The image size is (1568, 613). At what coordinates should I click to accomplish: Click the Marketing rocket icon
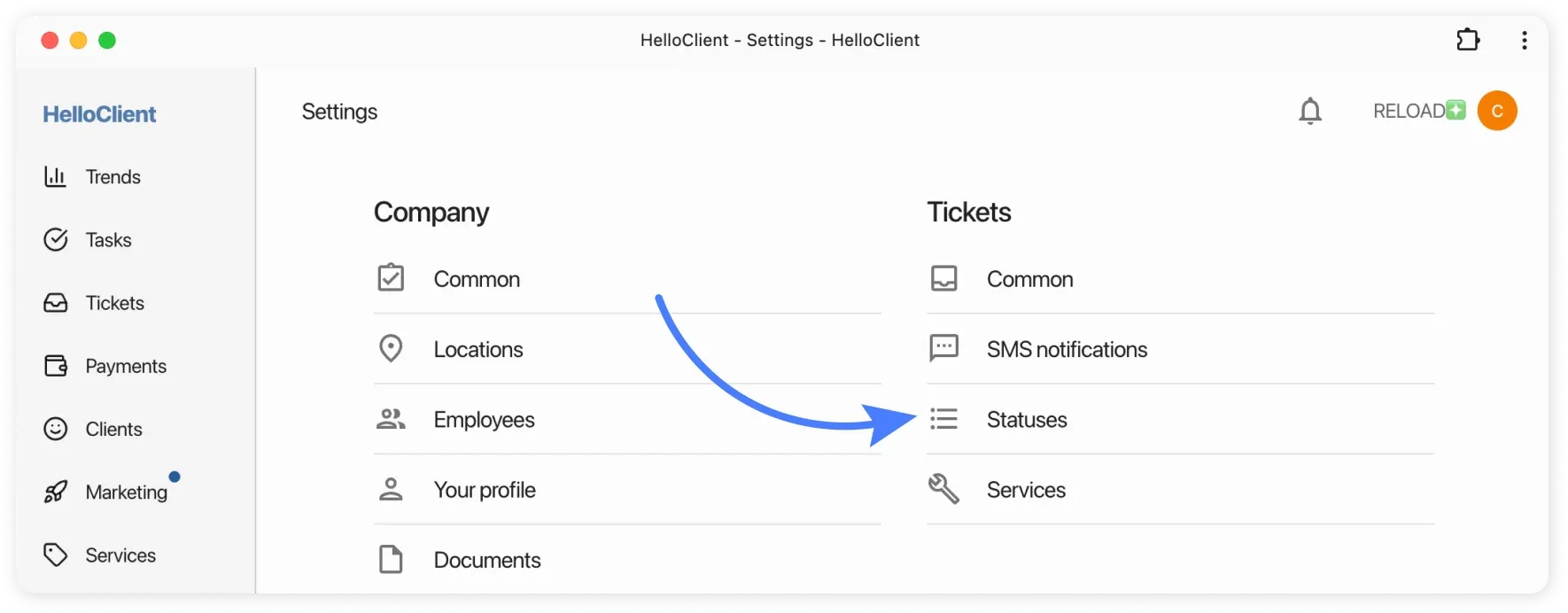56,492
